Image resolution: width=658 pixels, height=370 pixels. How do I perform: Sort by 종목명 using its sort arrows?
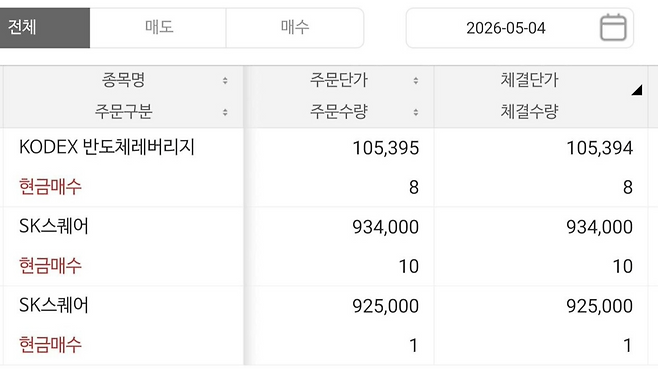pyautogui.click(x=225, y=81)
